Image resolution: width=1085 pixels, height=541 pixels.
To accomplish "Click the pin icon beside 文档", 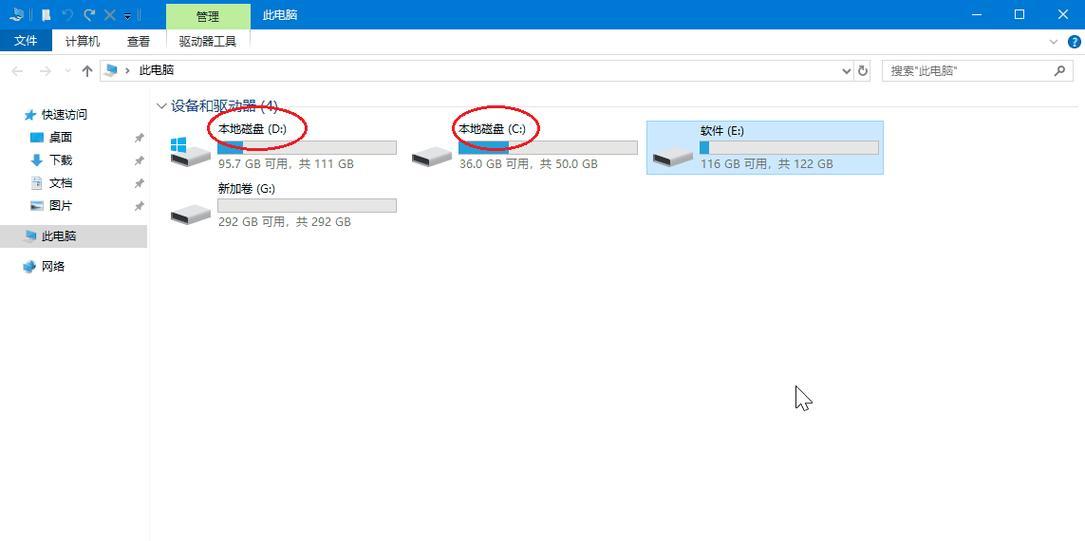I will click(x=139, y=183).
